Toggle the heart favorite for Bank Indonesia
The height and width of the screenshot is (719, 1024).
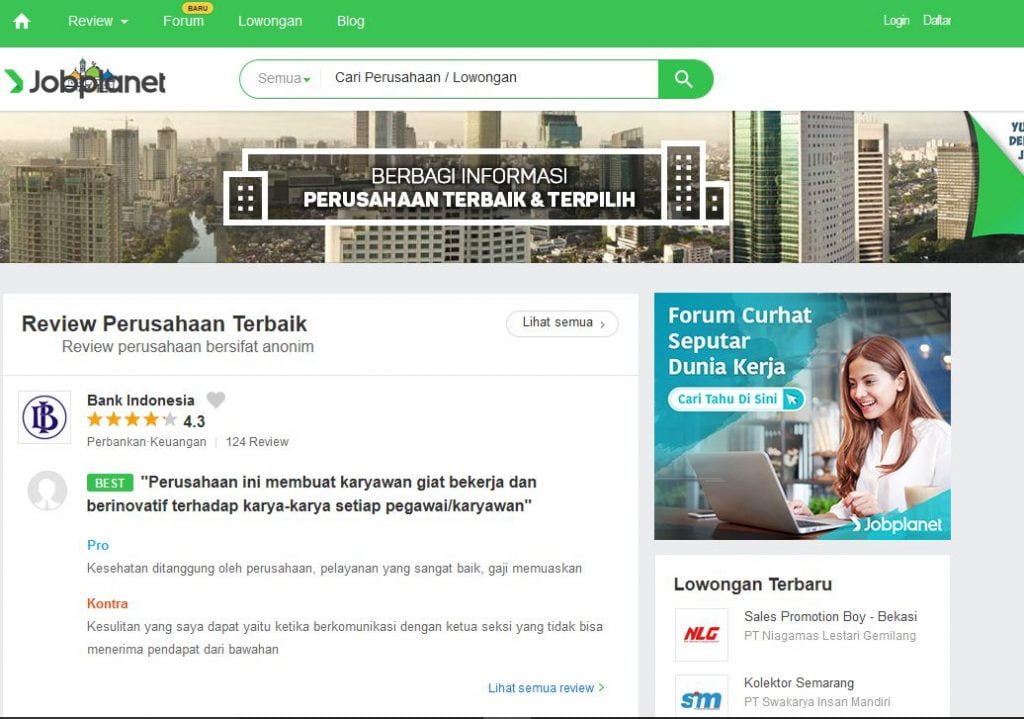pyautogui.click(x=216, y=399)
